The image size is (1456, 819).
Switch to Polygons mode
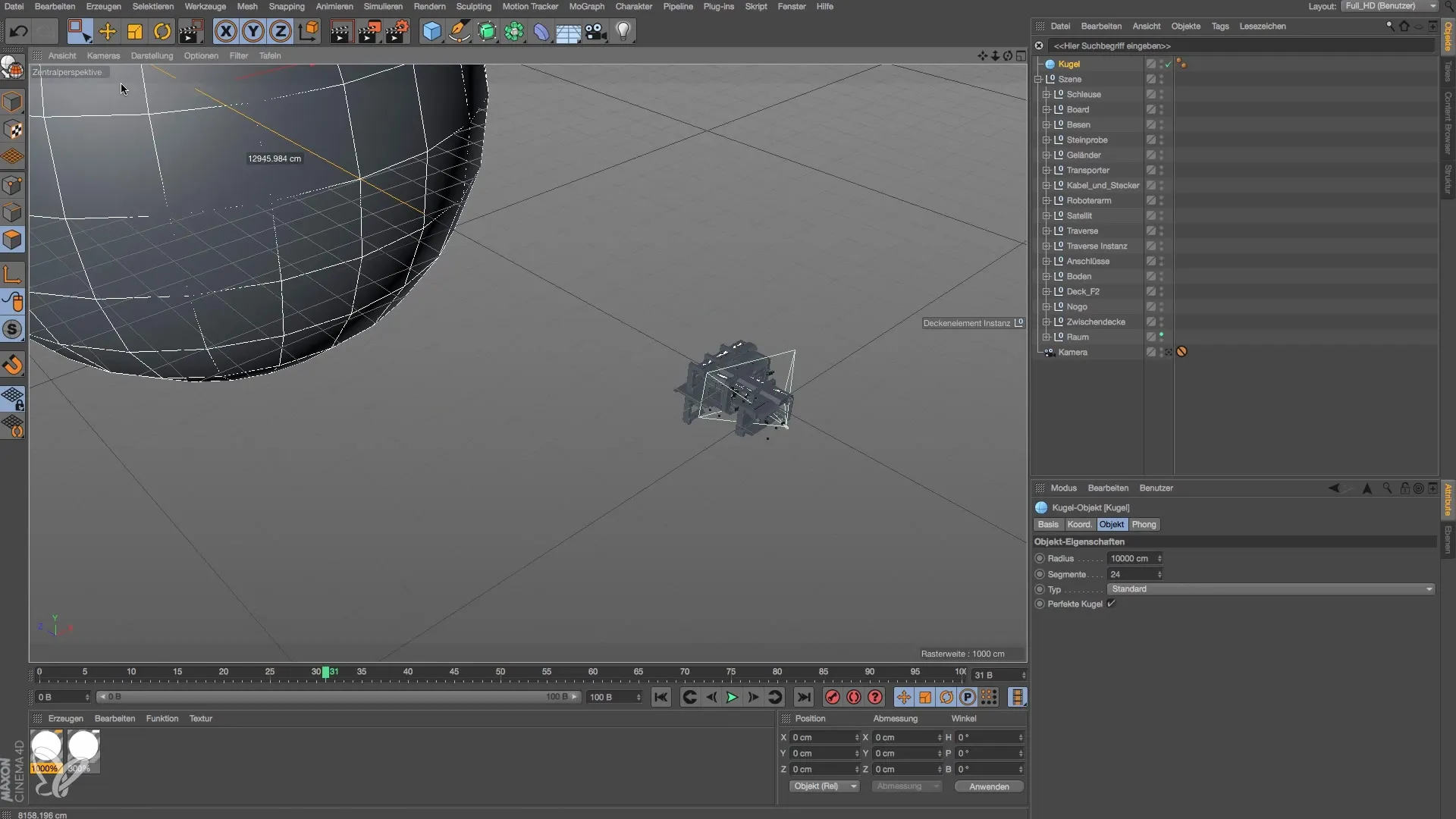click(13, 240)
